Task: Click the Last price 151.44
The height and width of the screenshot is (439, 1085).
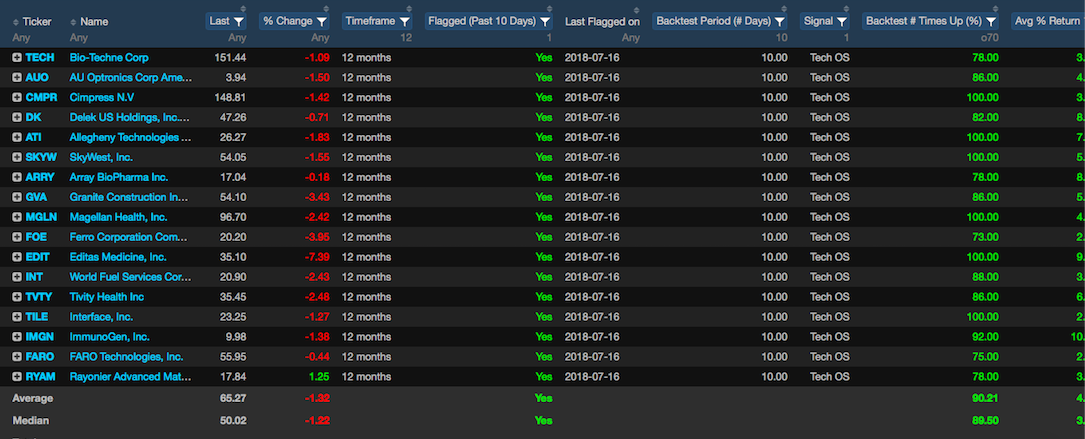Action: tap(231, 57)
